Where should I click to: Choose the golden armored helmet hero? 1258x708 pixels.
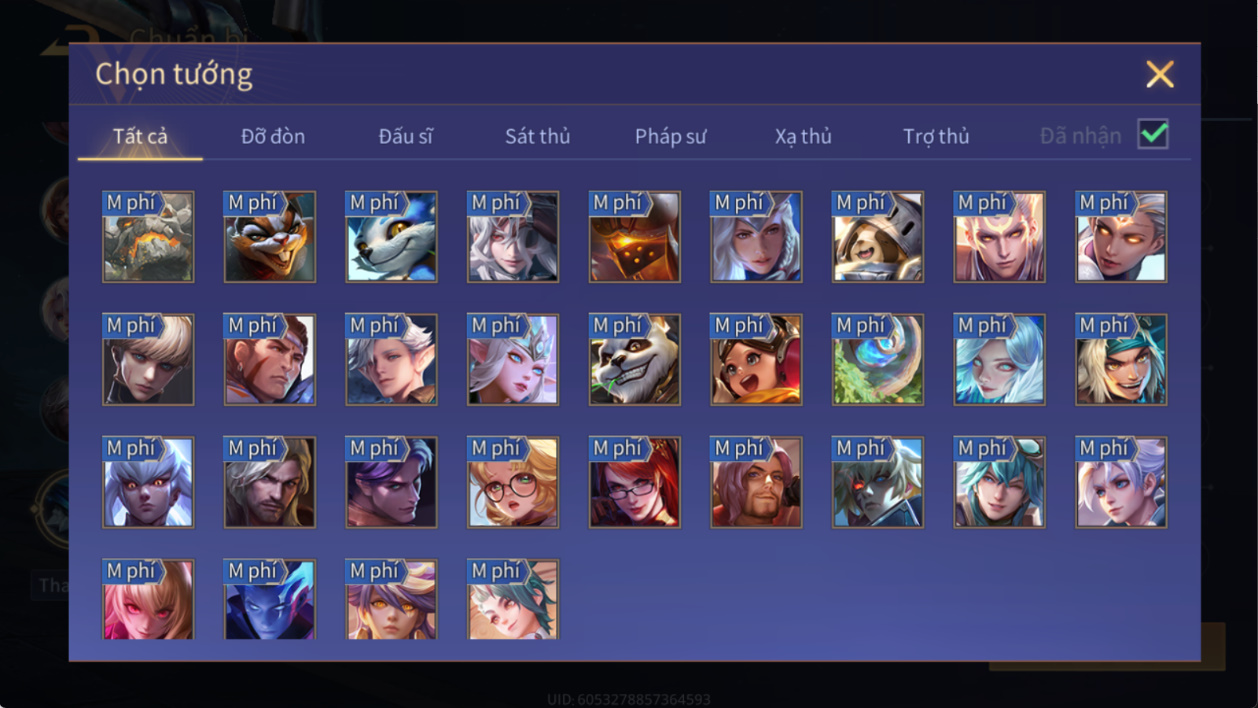click(635, 236)
